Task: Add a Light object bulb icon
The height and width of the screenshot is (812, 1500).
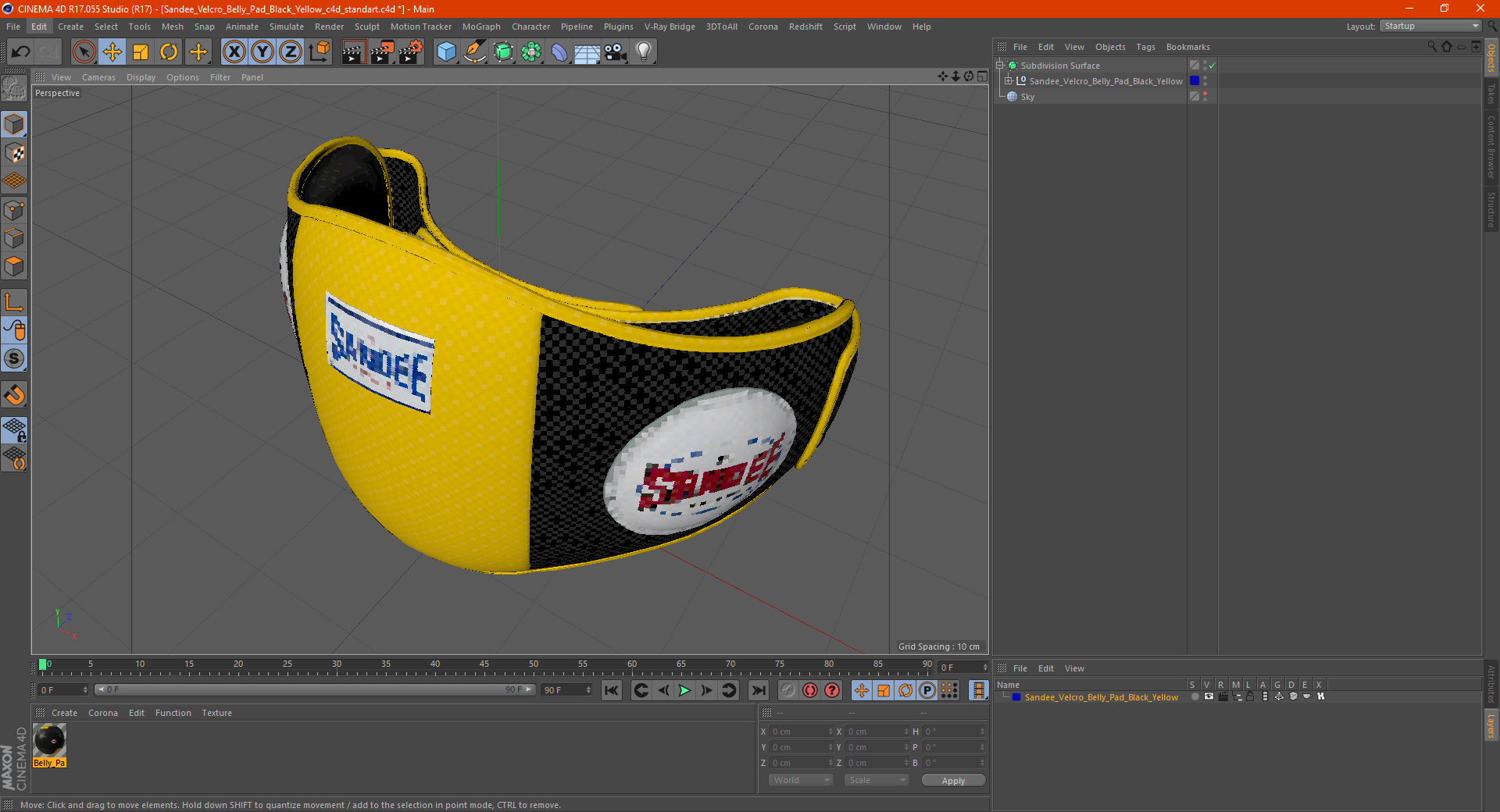Action: point(644,52)
